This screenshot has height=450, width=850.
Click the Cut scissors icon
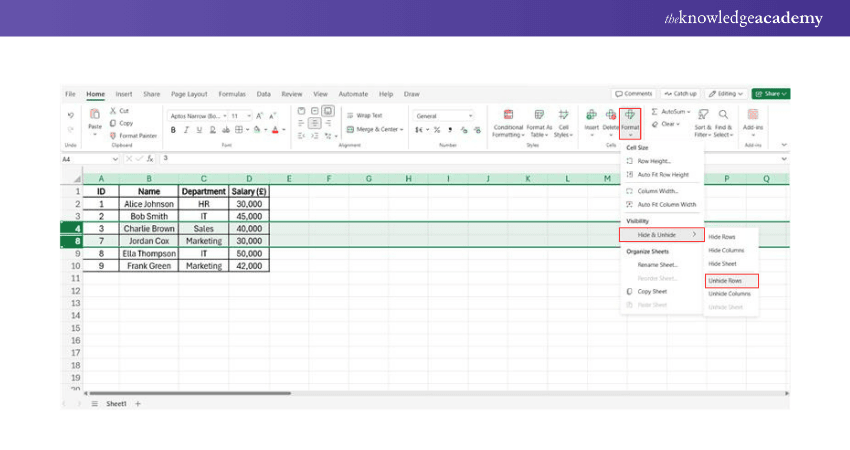click(112, 111)
